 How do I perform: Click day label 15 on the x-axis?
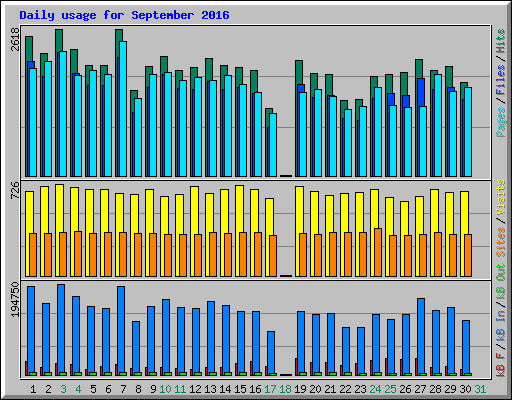[x=240, y=389]
